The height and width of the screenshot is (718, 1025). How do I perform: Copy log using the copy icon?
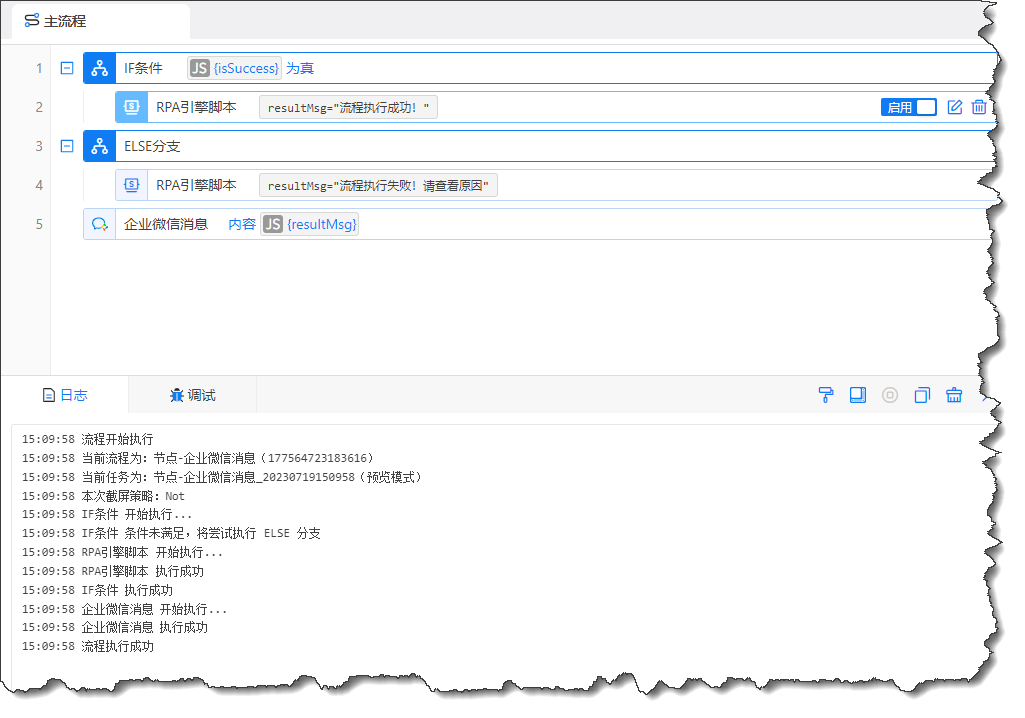click(x=922, y=395)
